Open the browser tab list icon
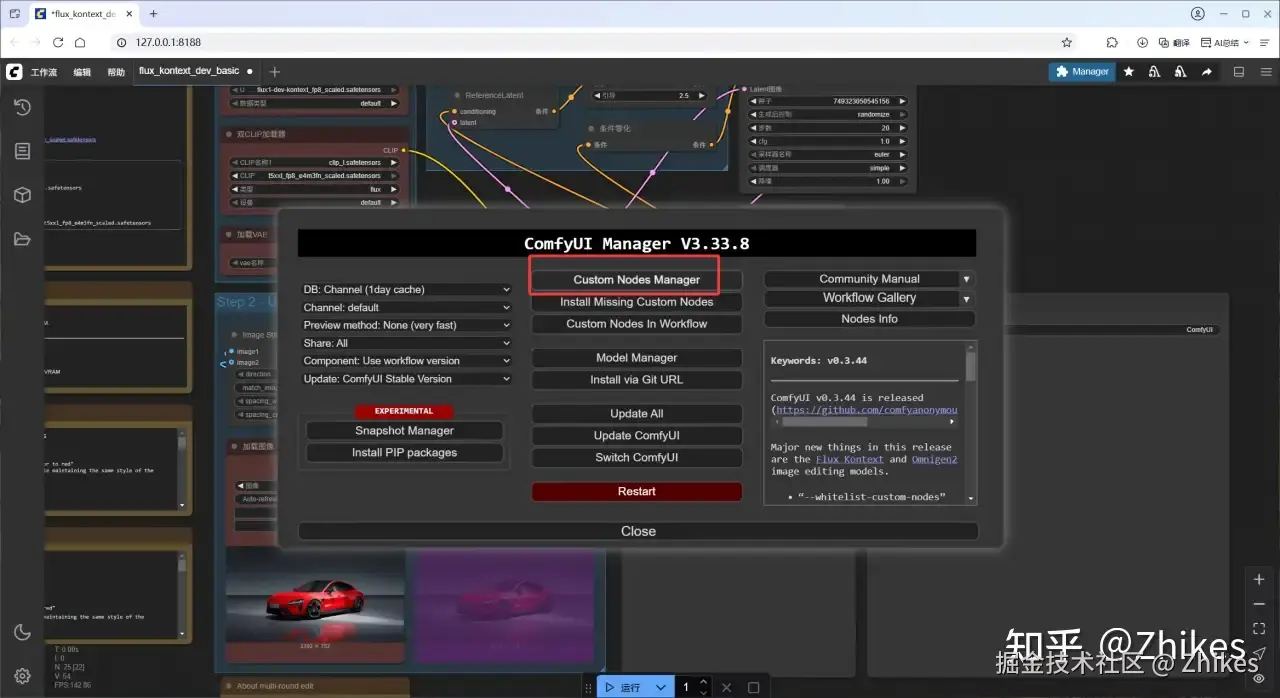The width and height of the screenshot is (1280, 698). (15, 14)
